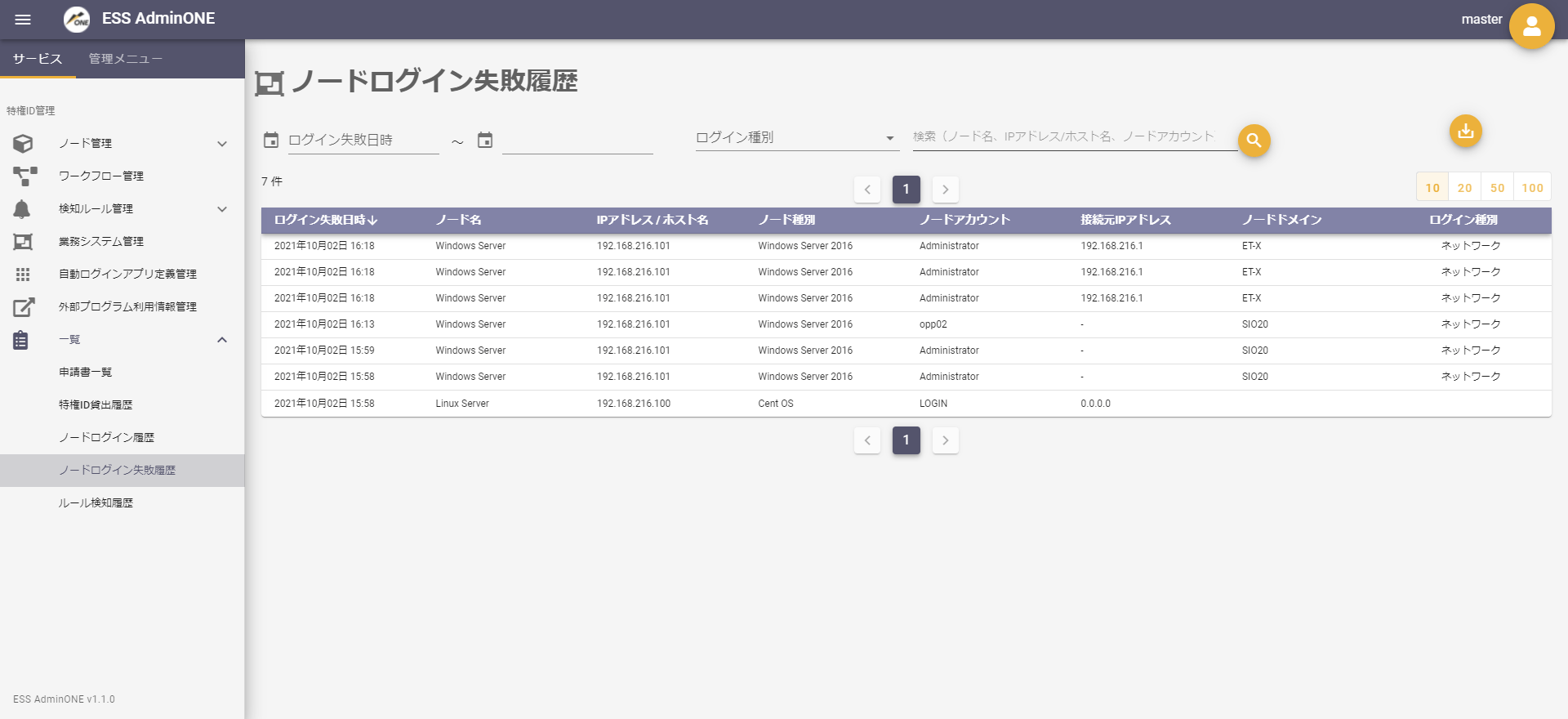Switch to the 管理メニュー tab
1568x719 pixels.
point(125,59)
